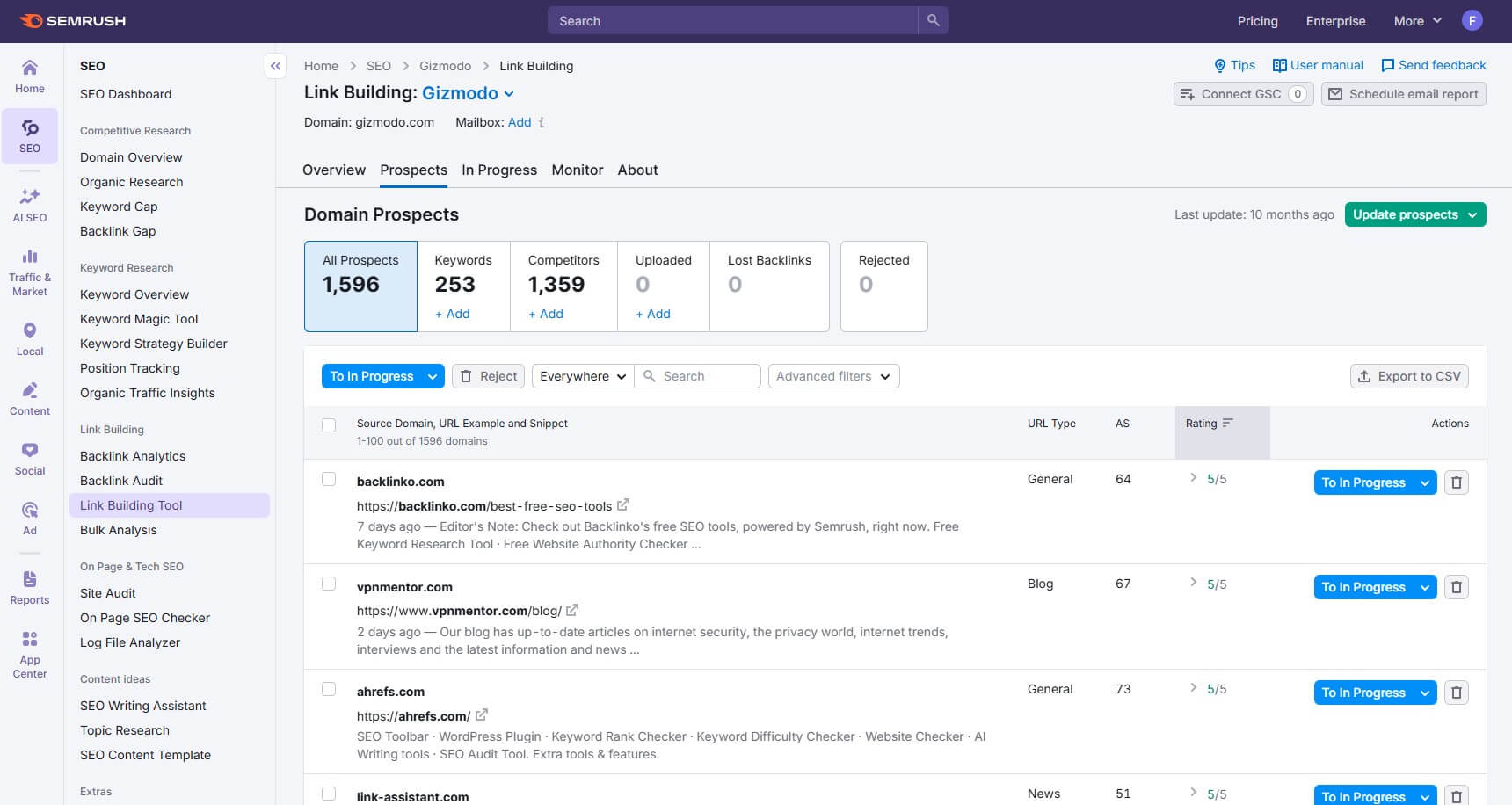The height and width of the screenshot is (805, 1512).
Task: Collapse the SEO navigation panel
Action: coord(275,66)
